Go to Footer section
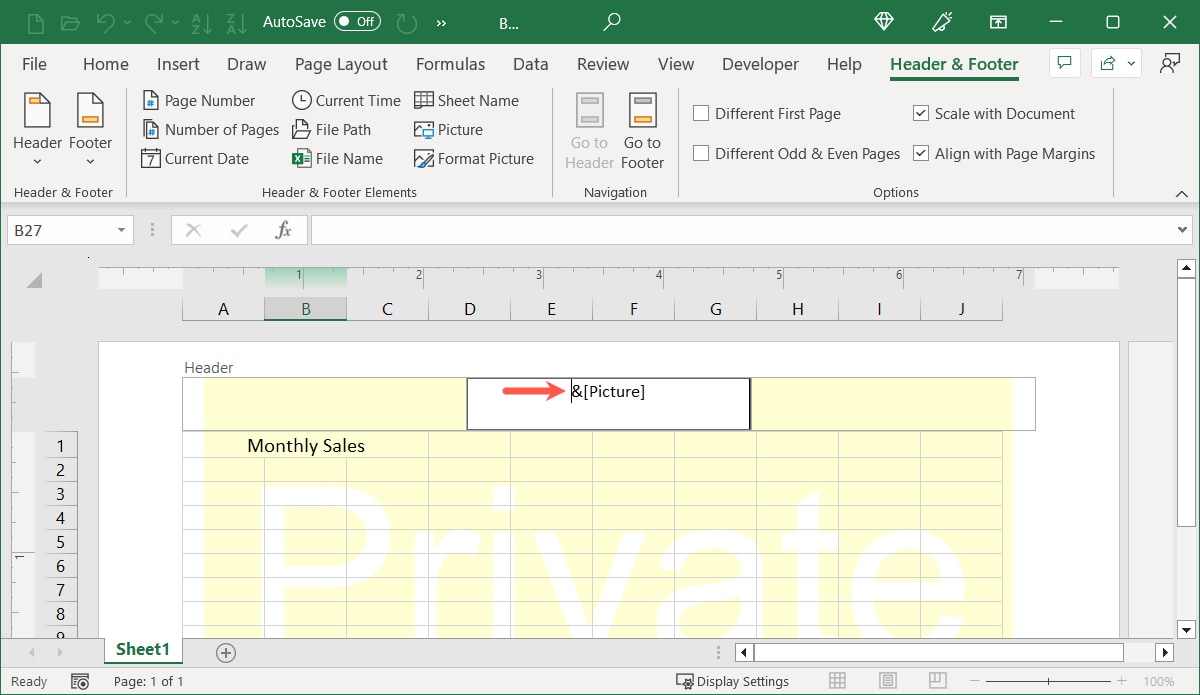 click(x=642, y=131)
